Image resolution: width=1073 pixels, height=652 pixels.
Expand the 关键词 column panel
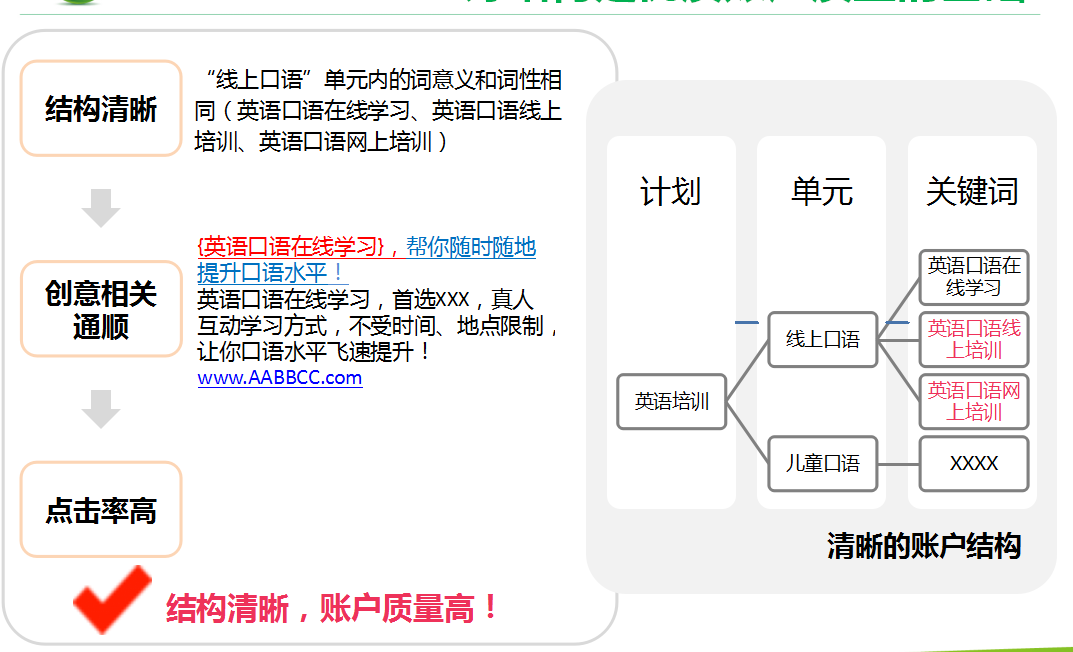coord(972,190)
